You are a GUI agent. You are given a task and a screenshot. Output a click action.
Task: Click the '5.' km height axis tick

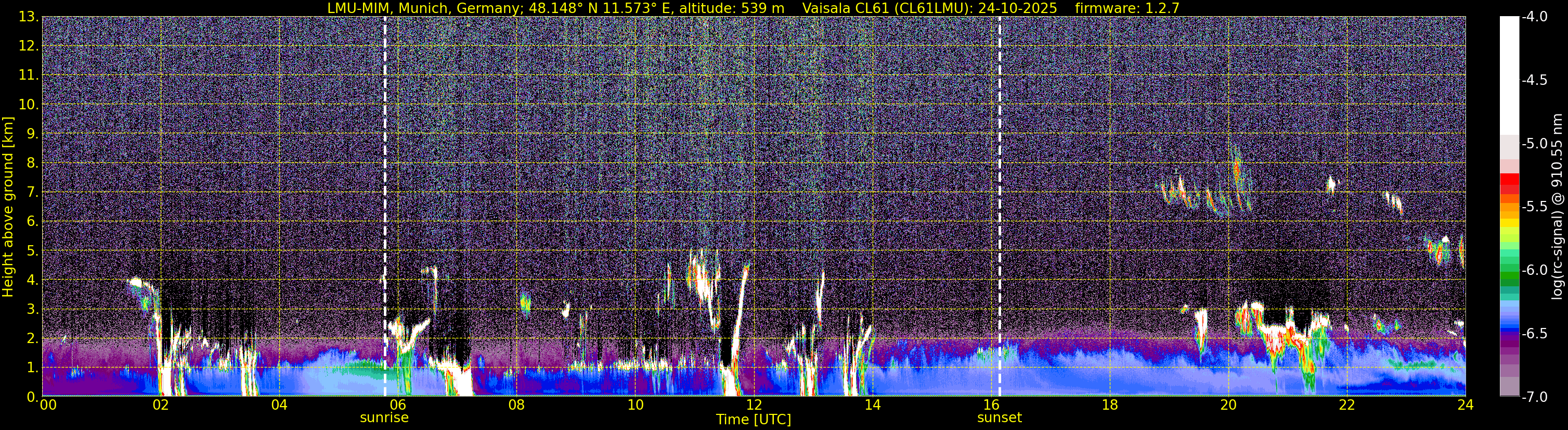32,250
